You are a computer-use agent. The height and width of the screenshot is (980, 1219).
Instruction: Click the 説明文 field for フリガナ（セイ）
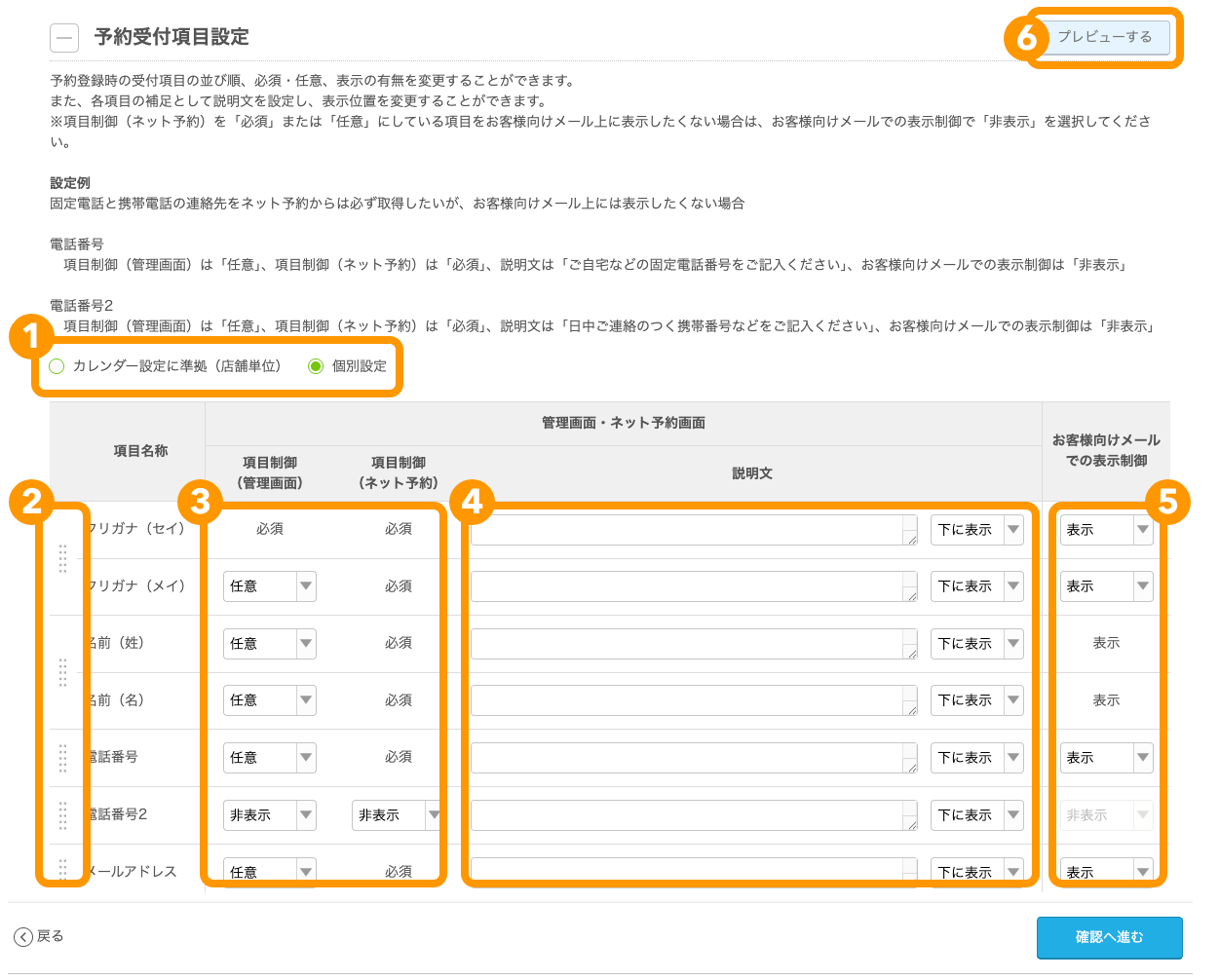pos(692,530)
